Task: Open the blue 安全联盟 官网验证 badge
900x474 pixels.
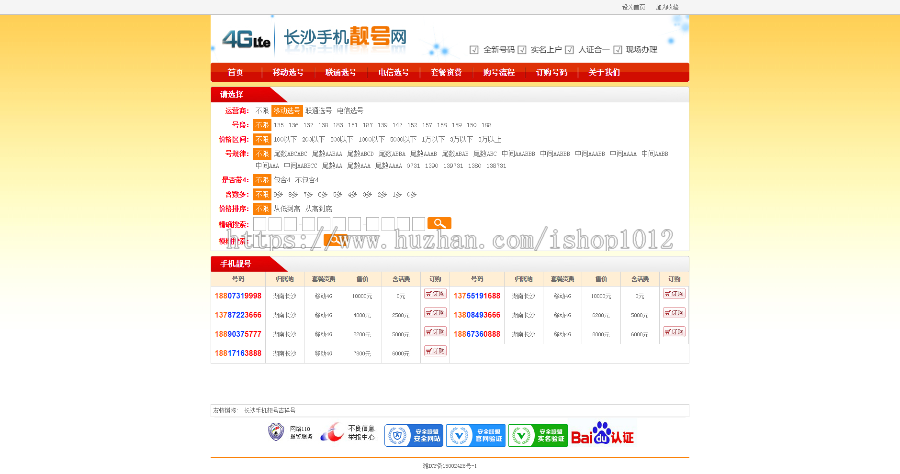Action: [476, 436]
